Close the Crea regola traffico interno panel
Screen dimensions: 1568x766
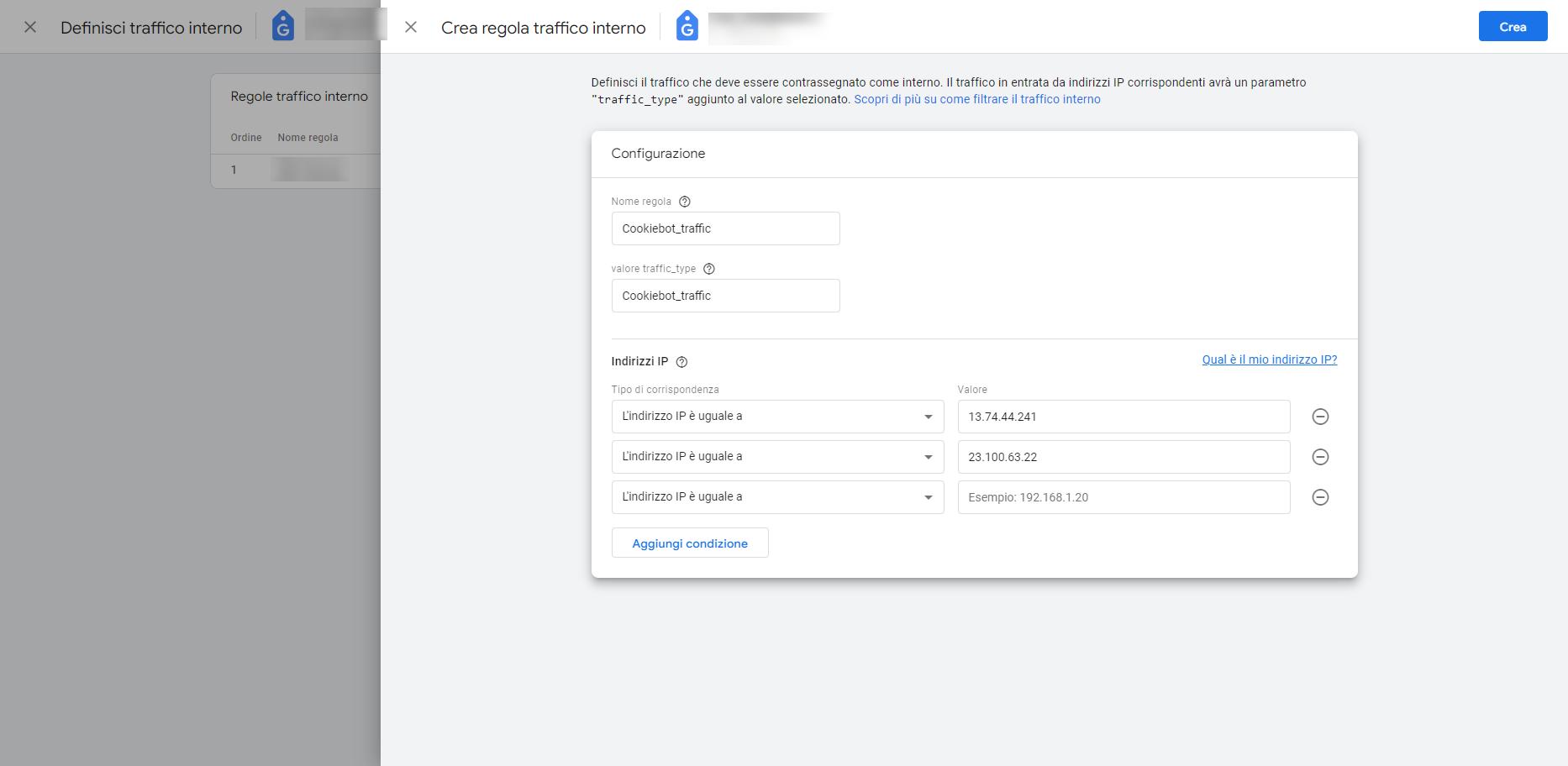coord(411,27)
